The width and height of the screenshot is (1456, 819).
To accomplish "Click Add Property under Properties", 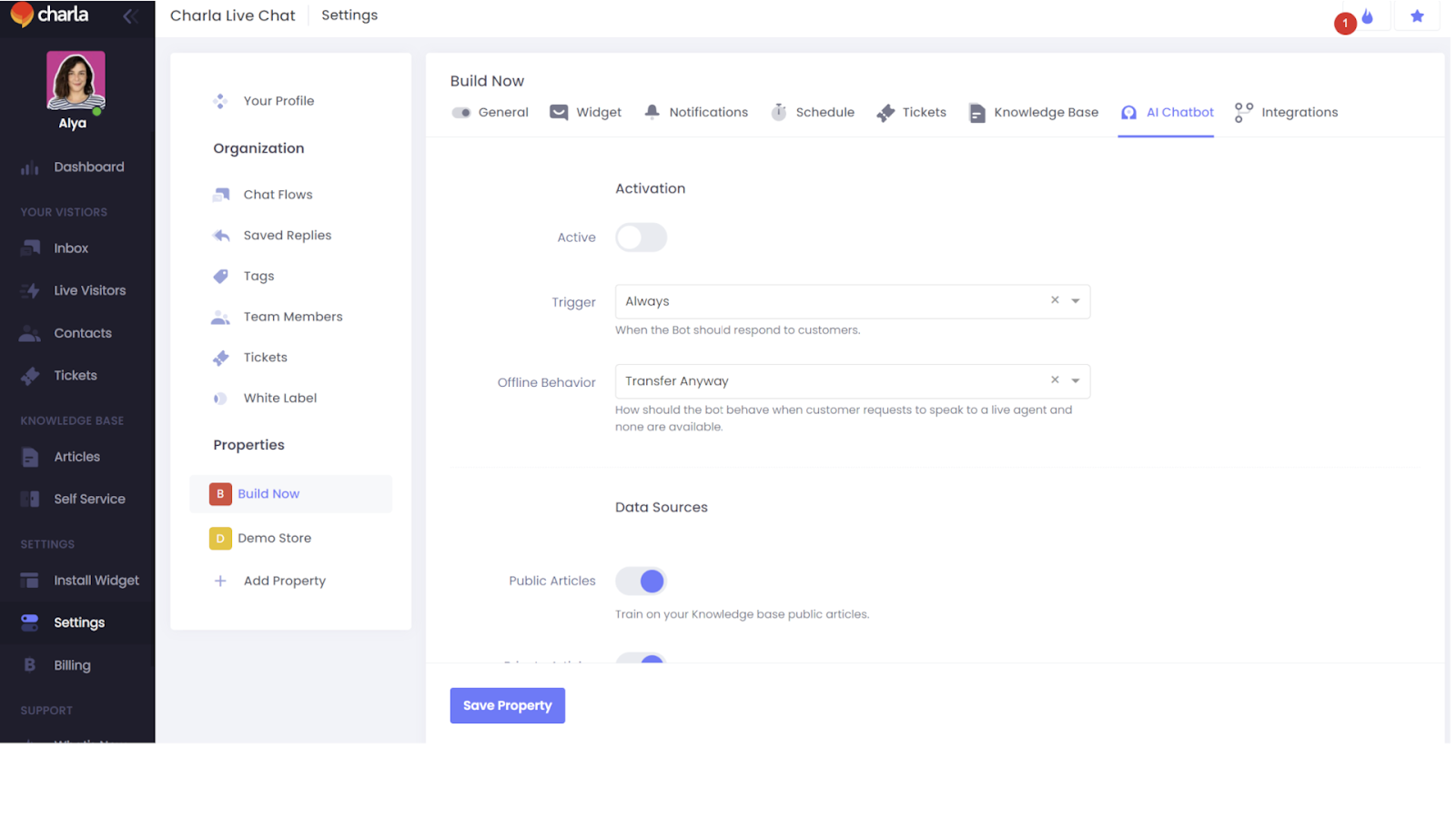I will pyautogui.click(x=284, y=581).
